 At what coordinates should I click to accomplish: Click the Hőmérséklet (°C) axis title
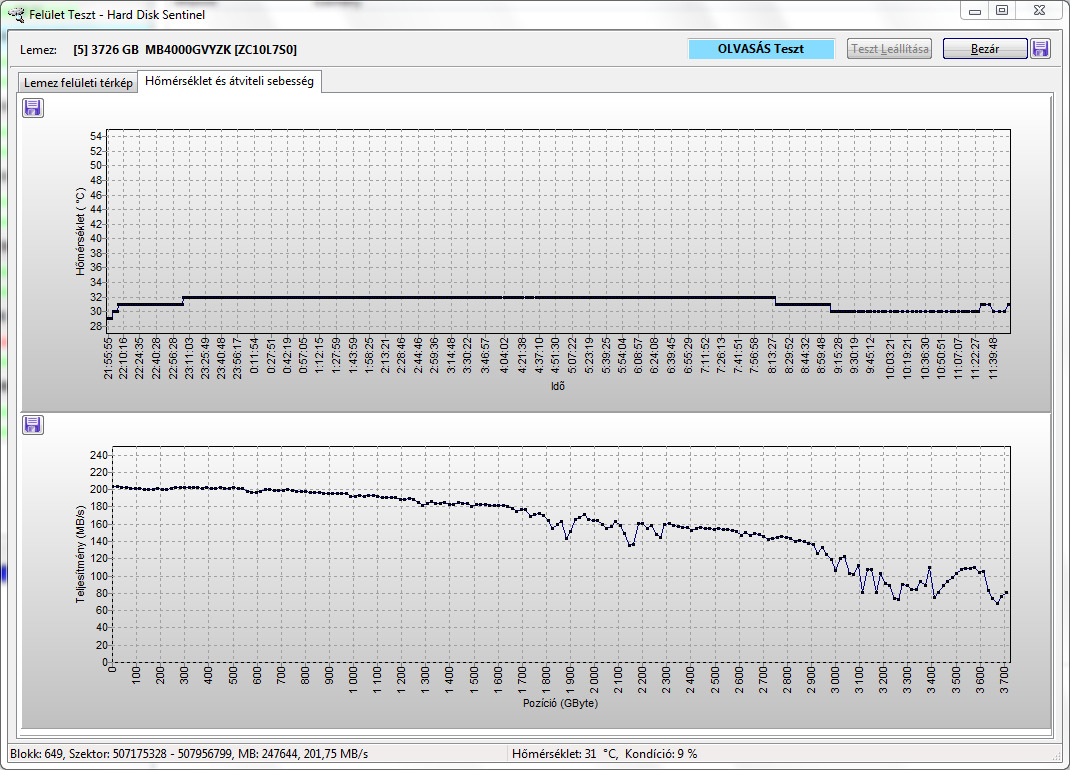pyautogui.click(x=81, y=231)
